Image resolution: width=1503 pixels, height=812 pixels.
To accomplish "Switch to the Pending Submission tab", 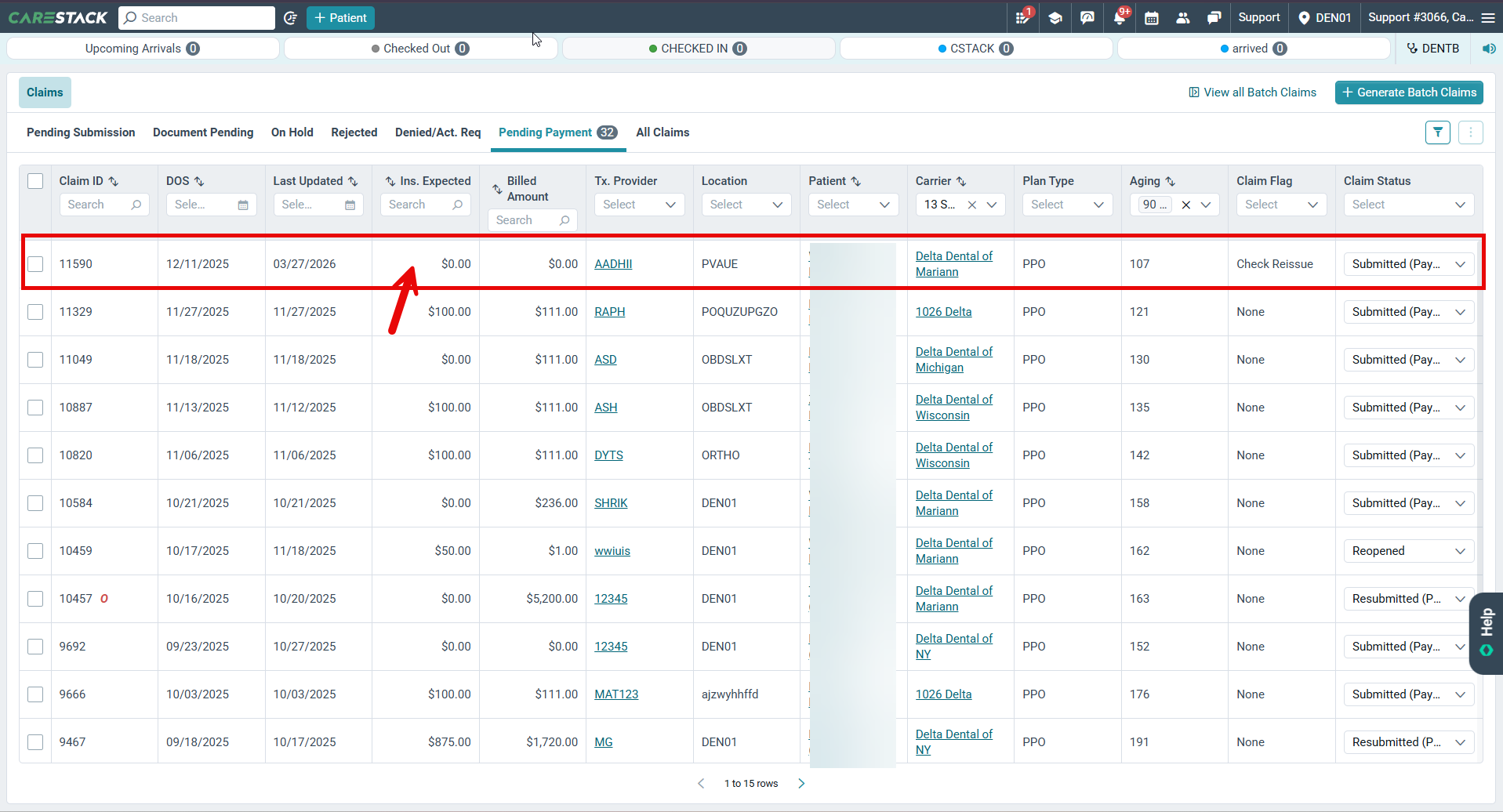I will [81, 132].
